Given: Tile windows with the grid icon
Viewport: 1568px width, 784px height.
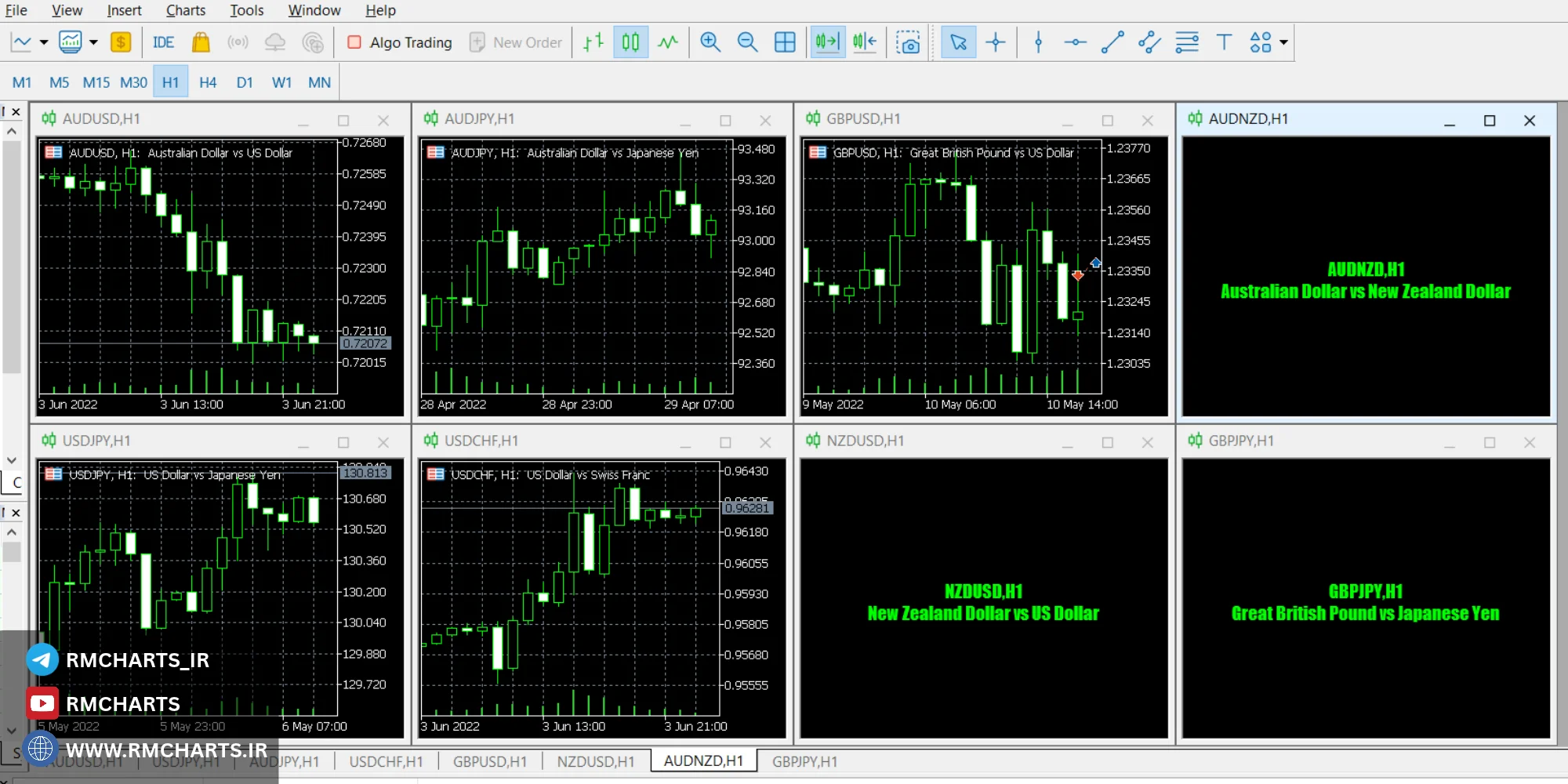Looking at the screenshot, I should [785, 42].
